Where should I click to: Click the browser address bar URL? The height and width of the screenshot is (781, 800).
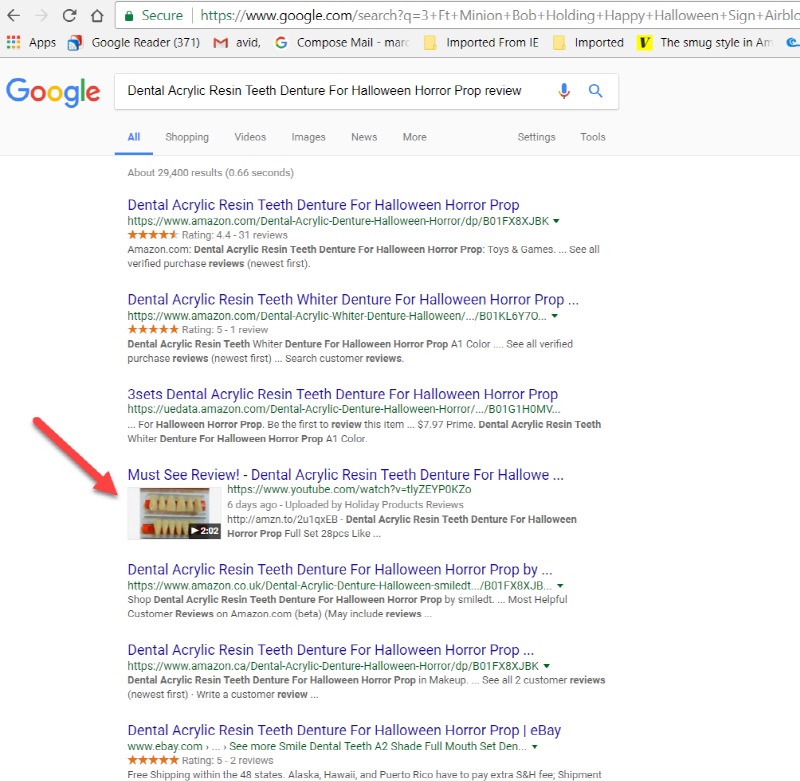point(500,15)
